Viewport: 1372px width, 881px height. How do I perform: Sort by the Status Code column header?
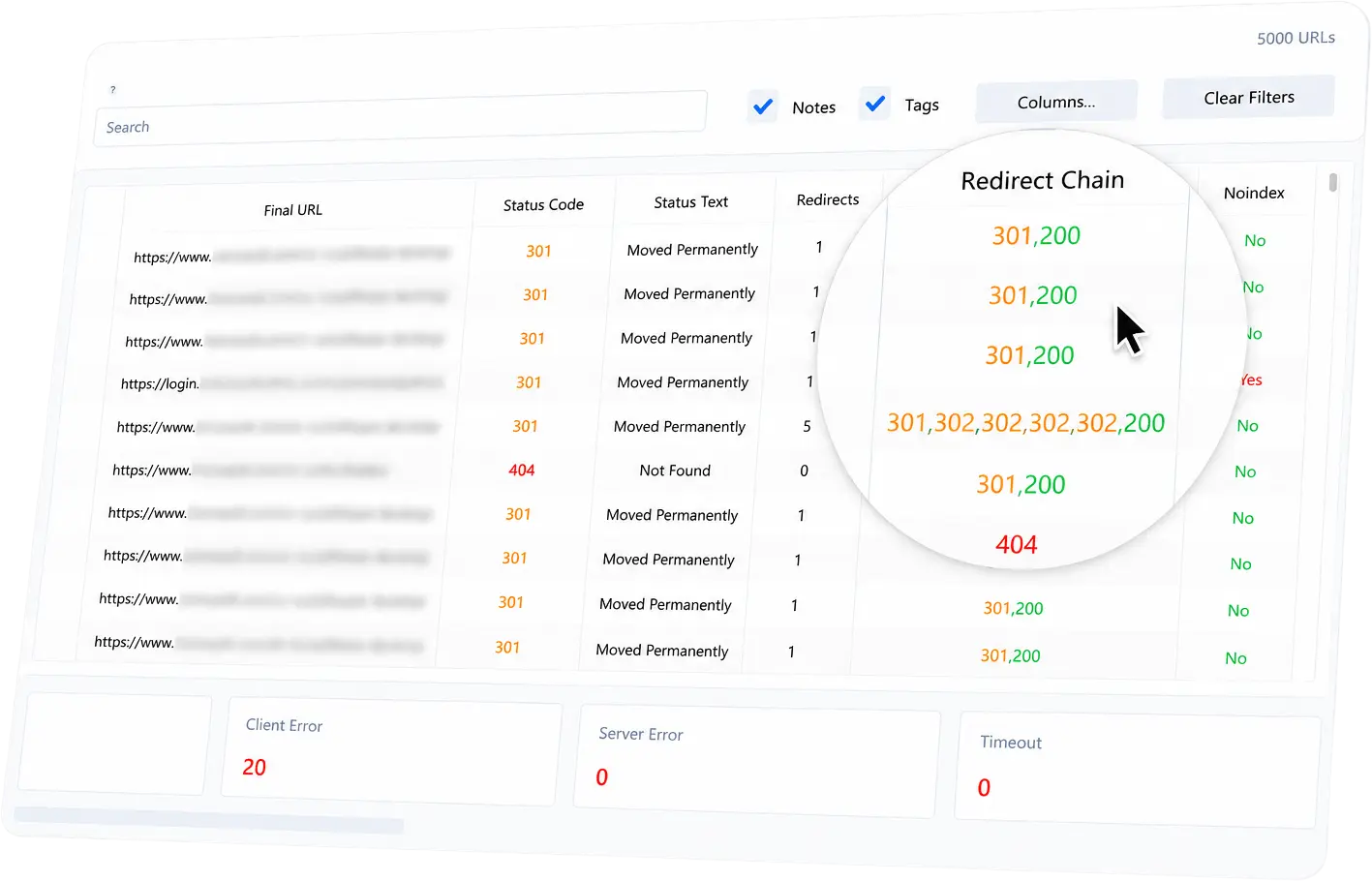coord(543,204)
